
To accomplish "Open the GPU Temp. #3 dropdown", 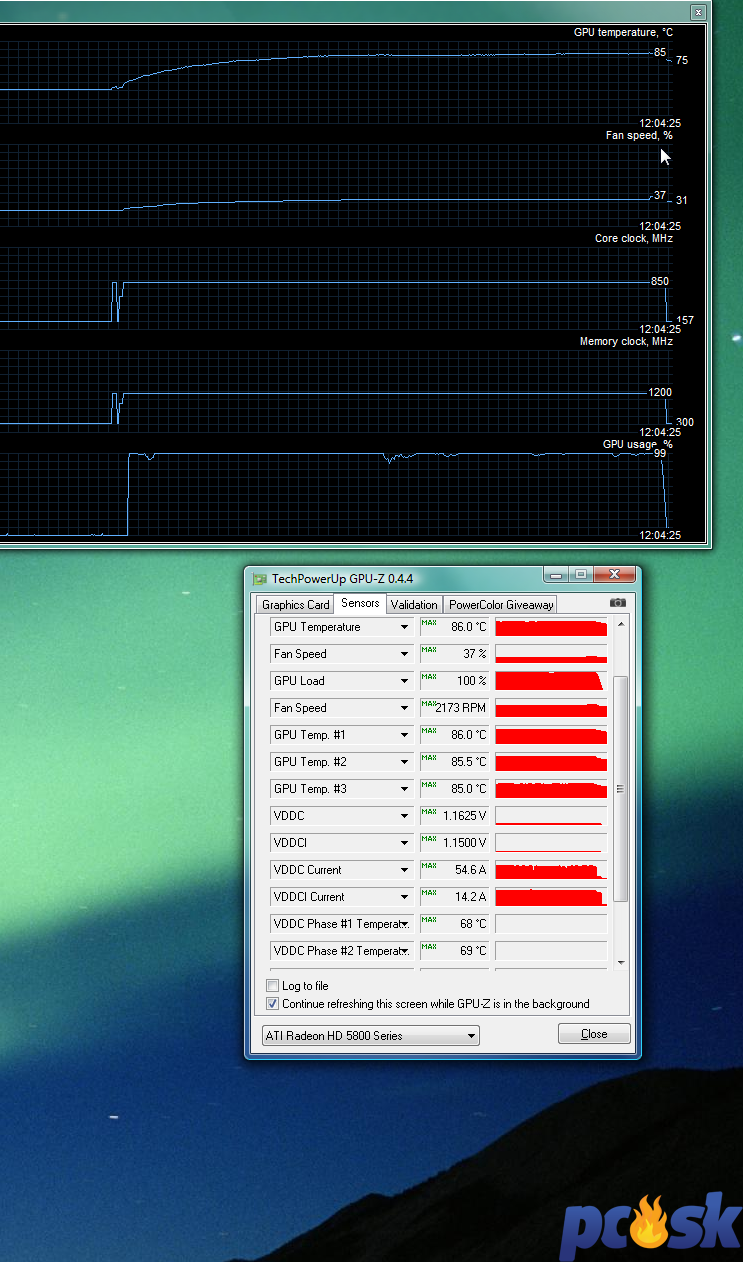I will [342, 789].
